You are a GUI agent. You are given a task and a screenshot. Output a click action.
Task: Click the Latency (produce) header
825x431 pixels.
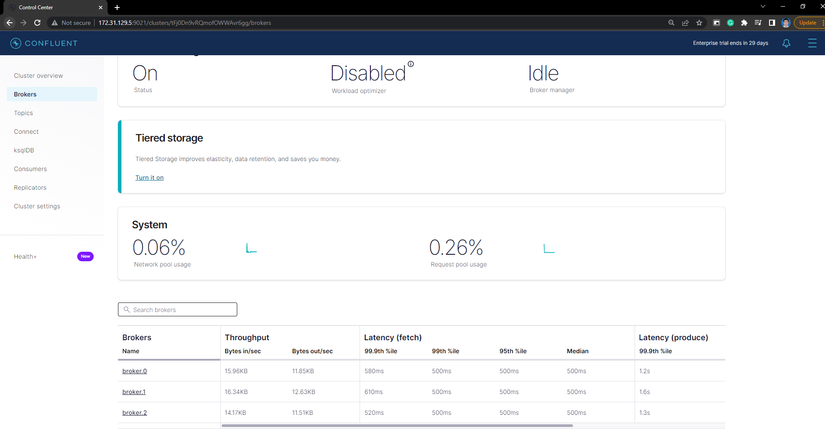pos(673,337)
